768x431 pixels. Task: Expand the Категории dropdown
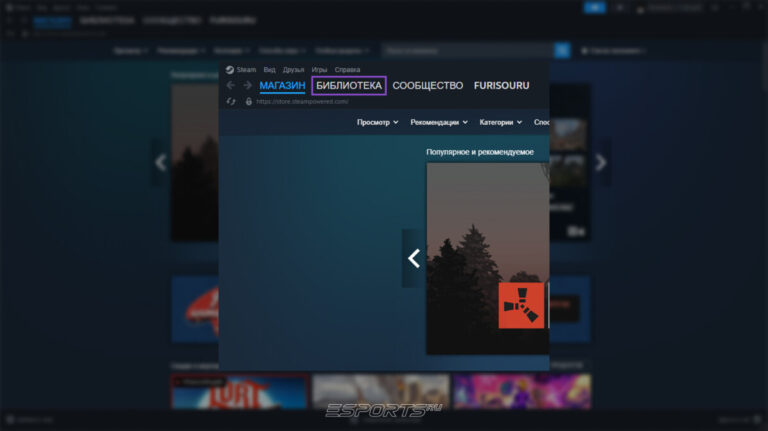(501, 122)
